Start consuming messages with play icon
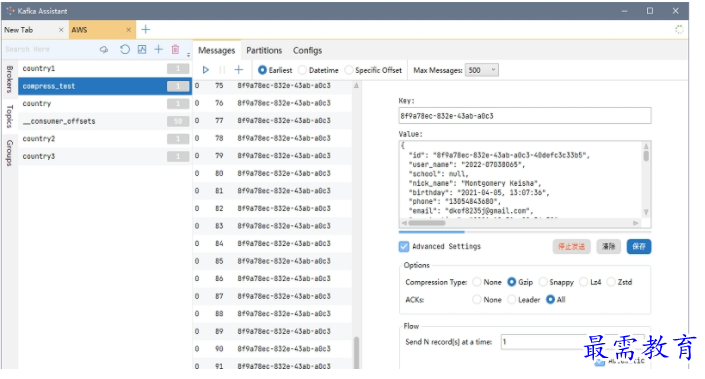Screen dimensions: 705x379 tap(205, 70)
